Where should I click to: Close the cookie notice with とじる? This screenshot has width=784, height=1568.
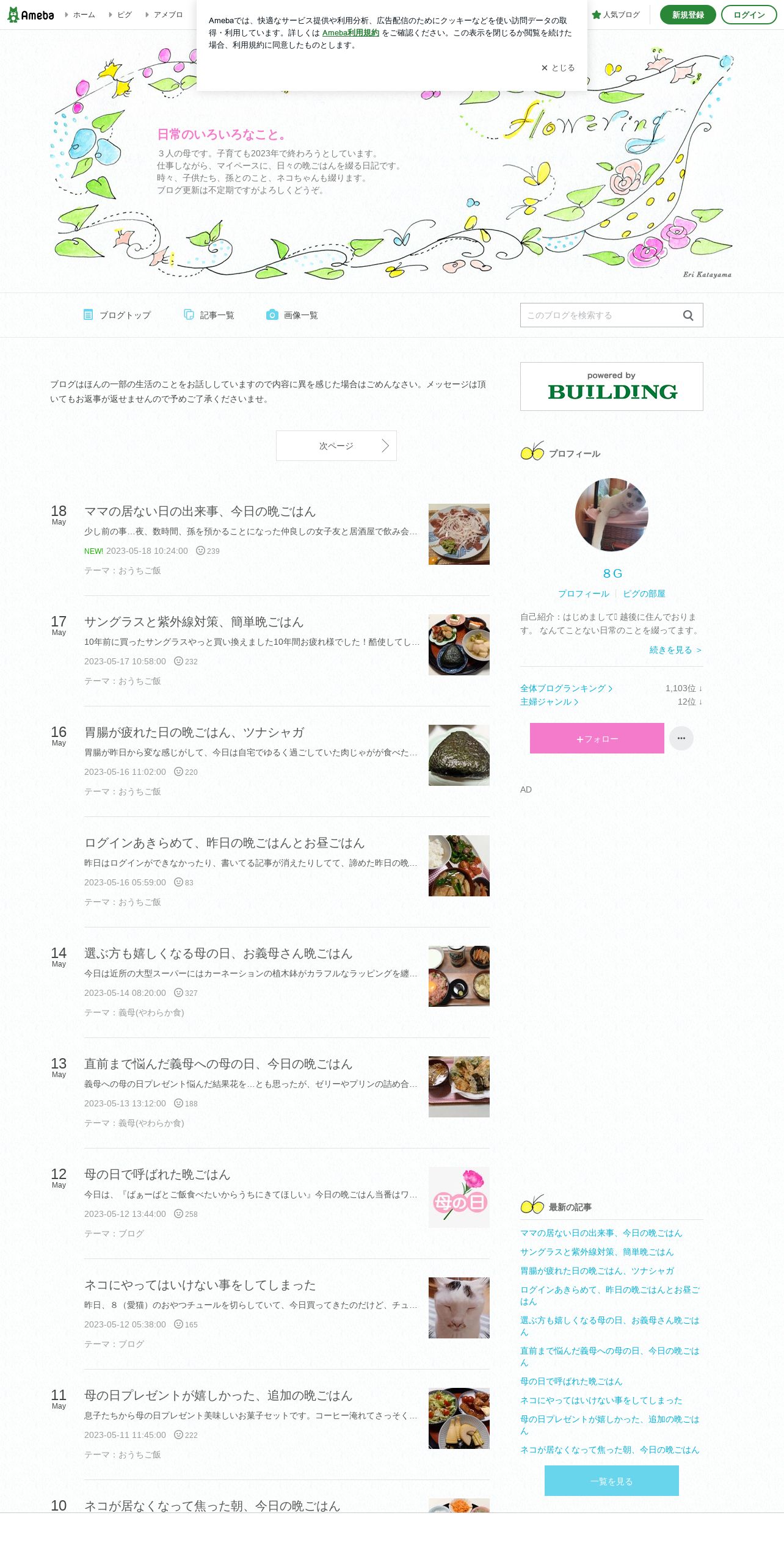pyautogui.click(x=558, y=68)
